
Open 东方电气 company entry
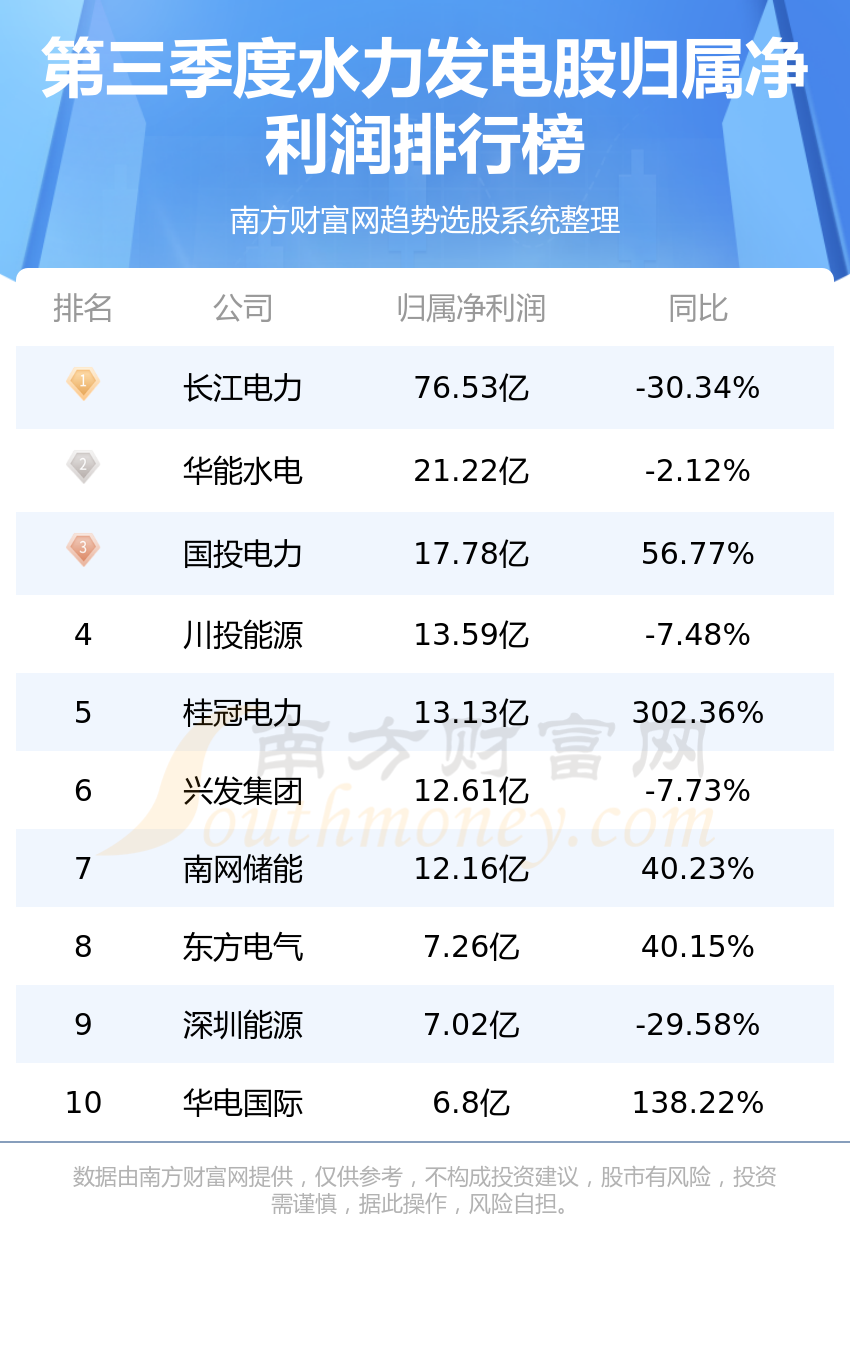coord(243,947)
